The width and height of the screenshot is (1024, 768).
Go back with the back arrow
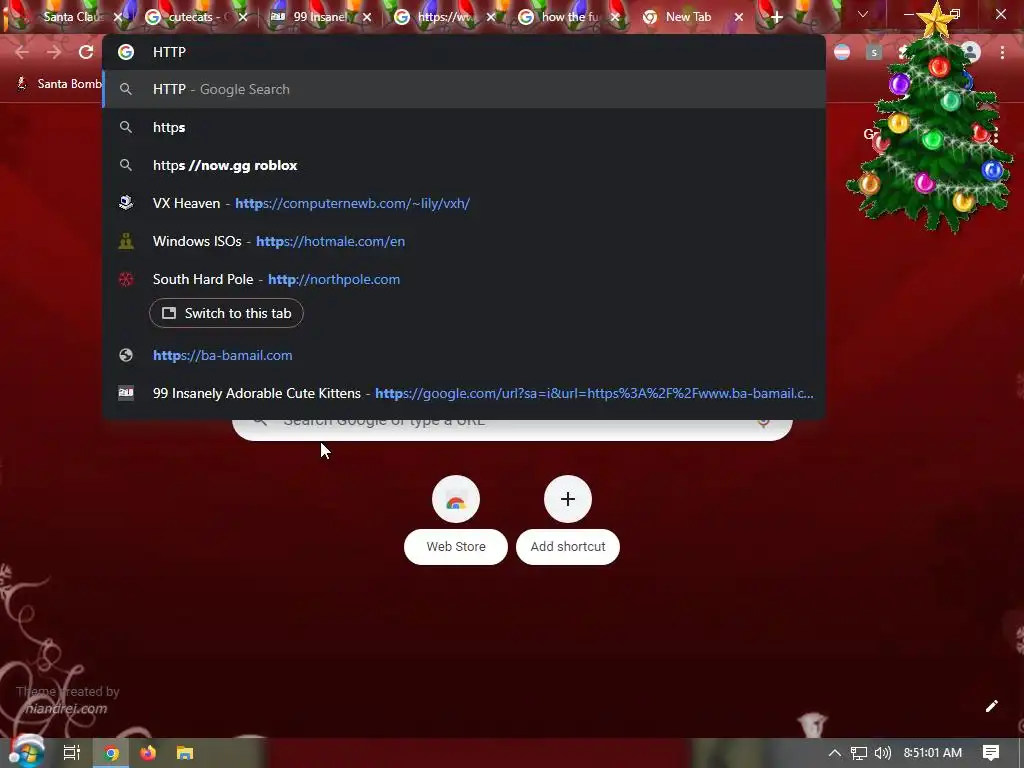point(22,52)
